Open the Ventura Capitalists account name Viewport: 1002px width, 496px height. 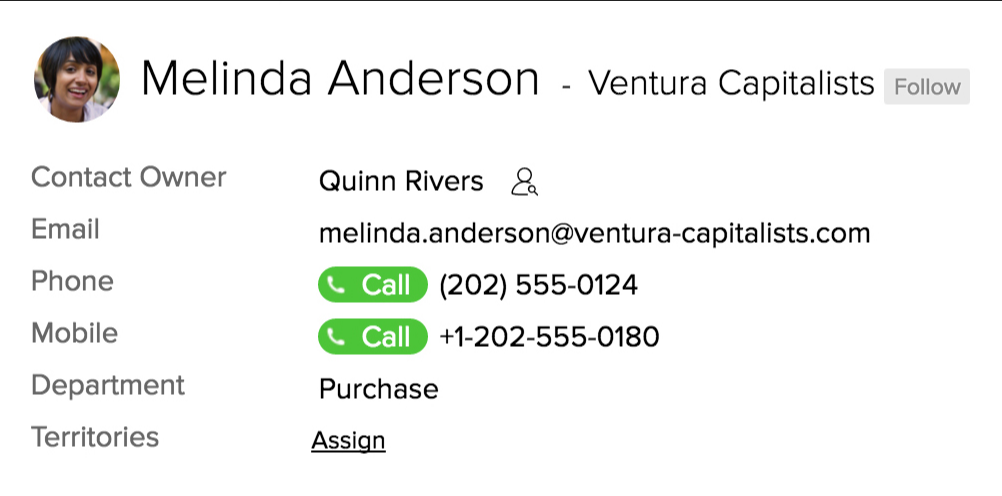pyautogui.click(x=731, y=84)
